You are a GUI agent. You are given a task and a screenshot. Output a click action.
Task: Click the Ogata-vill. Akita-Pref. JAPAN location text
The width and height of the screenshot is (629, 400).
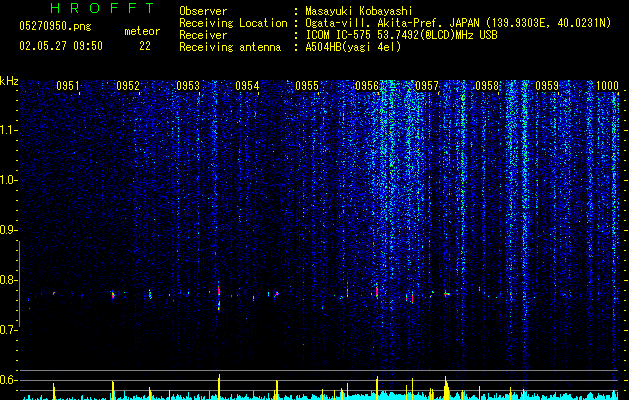[458, 24]
